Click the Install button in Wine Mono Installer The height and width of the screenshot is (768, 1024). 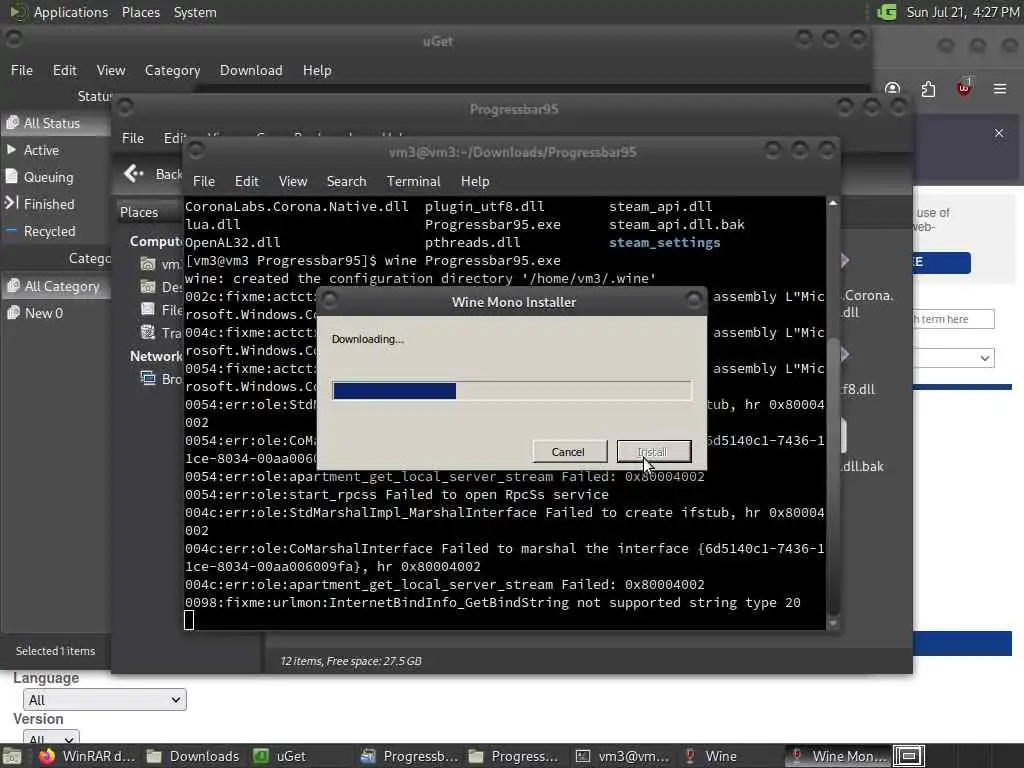[653, 451]
